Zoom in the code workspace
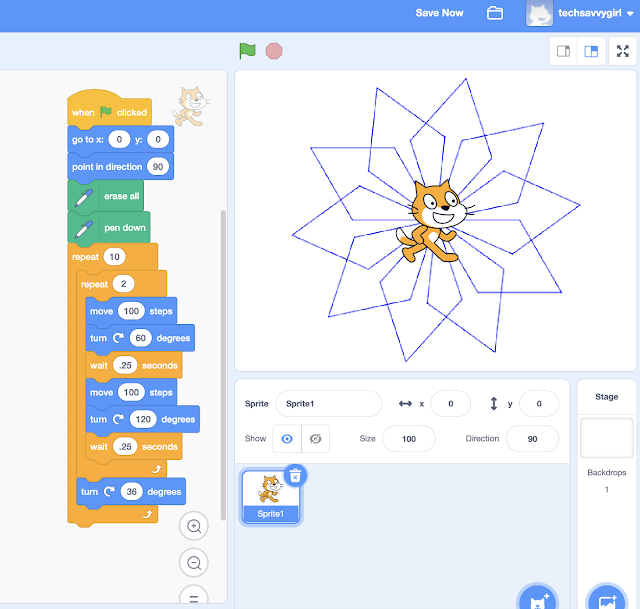Image resolution: width=640 pixels, height=609 pixels. pos(194,526)
